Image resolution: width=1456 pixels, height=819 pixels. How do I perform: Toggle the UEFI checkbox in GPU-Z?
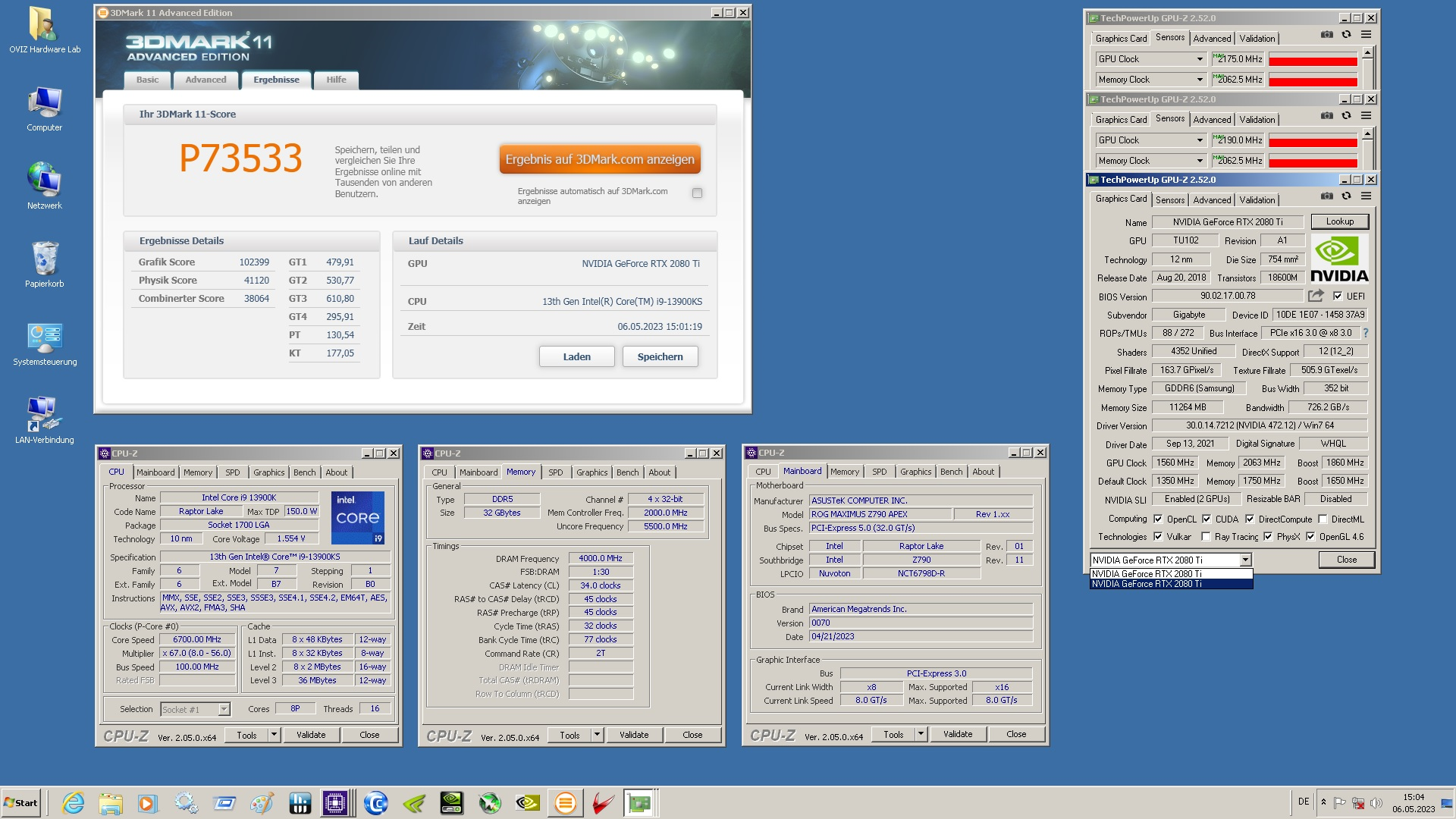click(1338, 296)
